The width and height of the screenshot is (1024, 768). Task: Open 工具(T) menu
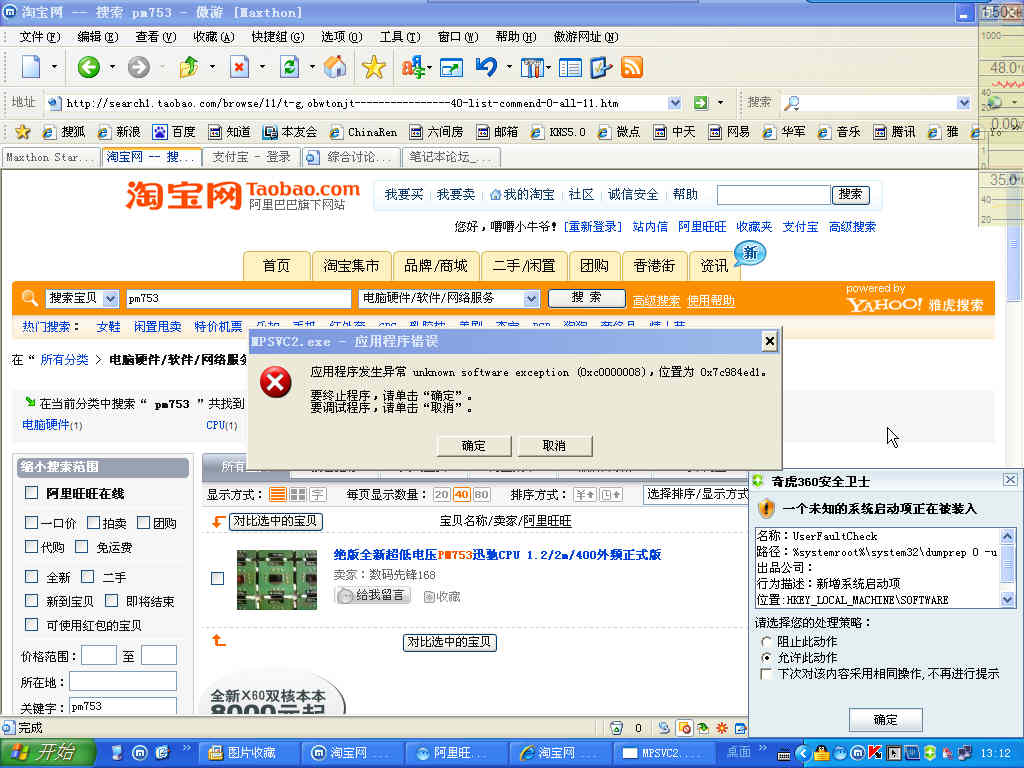[x=400, y=37]
